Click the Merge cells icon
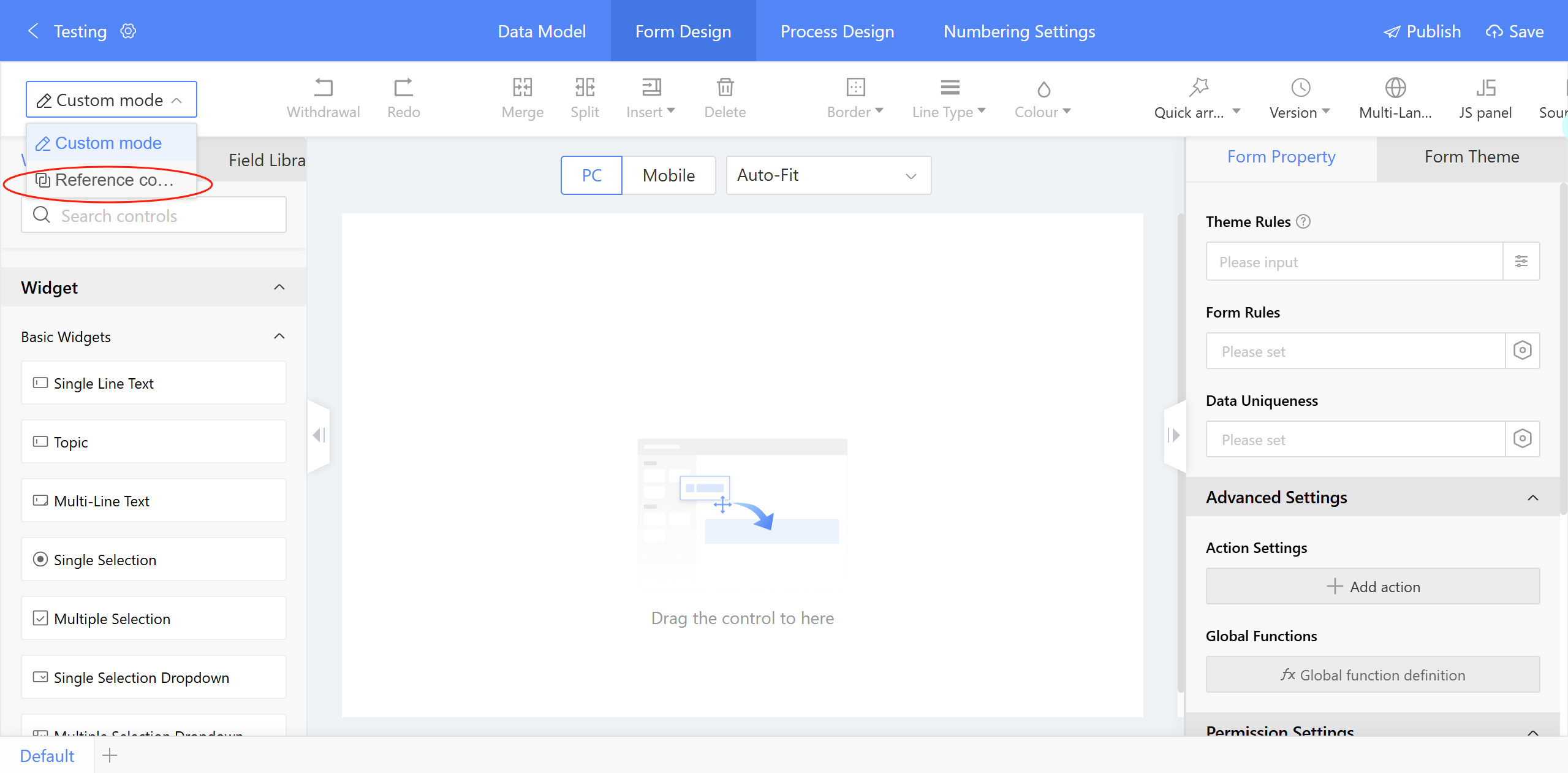The image size is (1568, 773). (522, 88)
